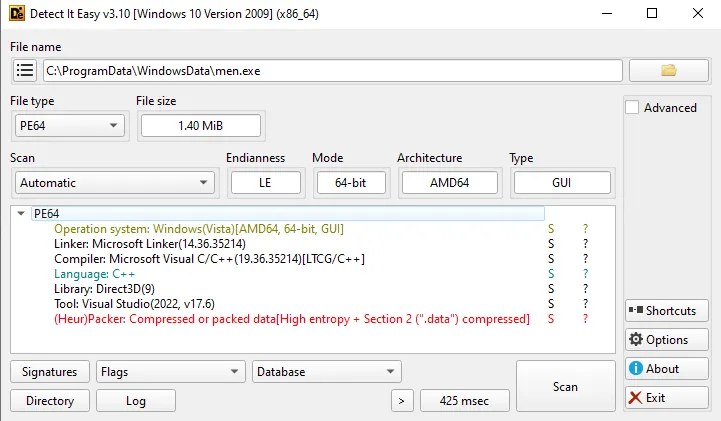Screen dimensions: 721x421
Task: Click the 64-bit mode button
Action: [351, 182]
